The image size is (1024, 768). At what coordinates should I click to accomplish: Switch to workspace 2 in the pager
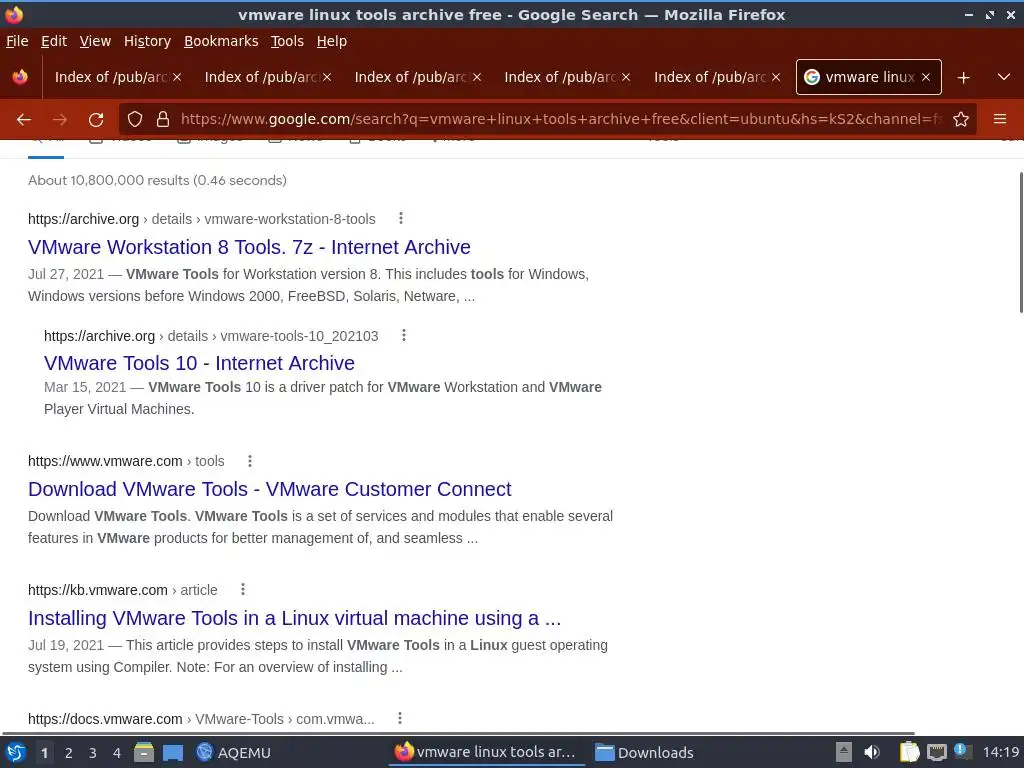point(69,753)
